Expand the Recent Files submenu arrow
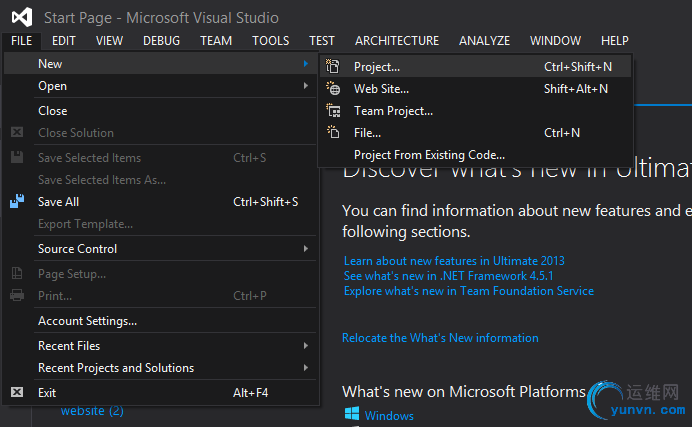Image resolution: width=692 pixels, height=427 pixels. 305,345
